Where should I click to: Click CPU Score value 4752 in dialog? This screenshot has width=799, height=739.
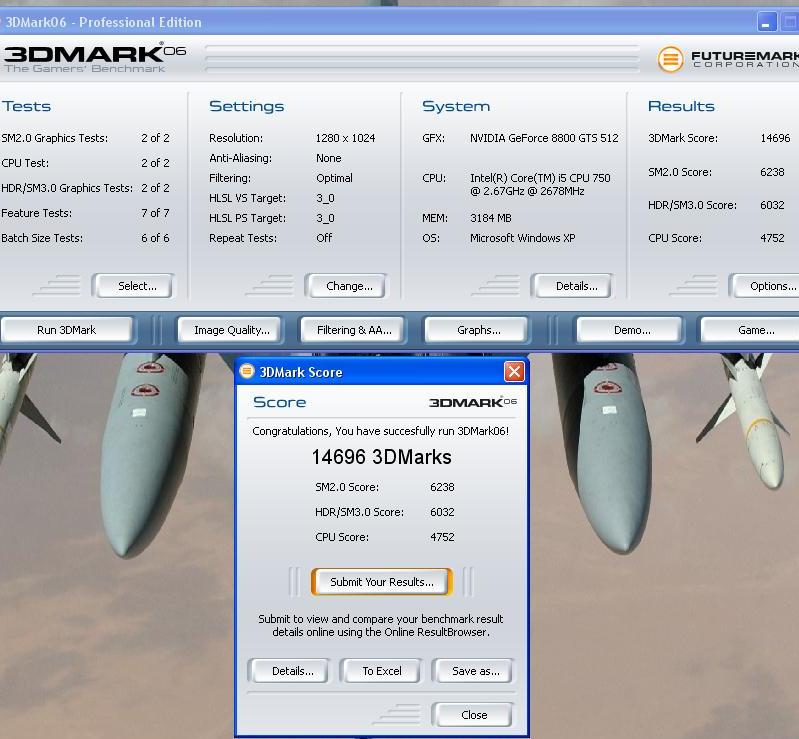pos(442,537)
